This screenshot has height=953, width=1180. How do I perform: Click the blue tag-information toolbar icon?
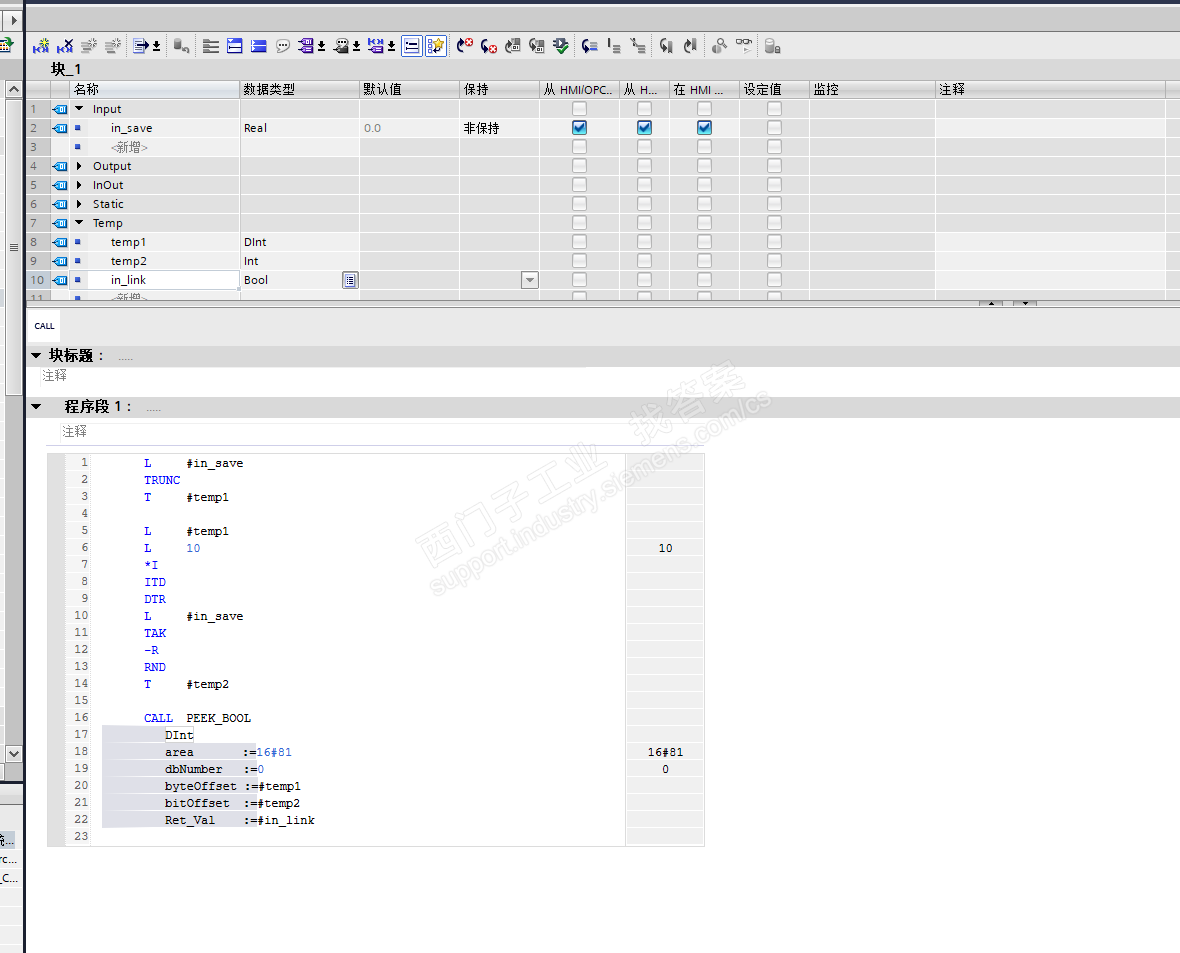tap(376, 47)
